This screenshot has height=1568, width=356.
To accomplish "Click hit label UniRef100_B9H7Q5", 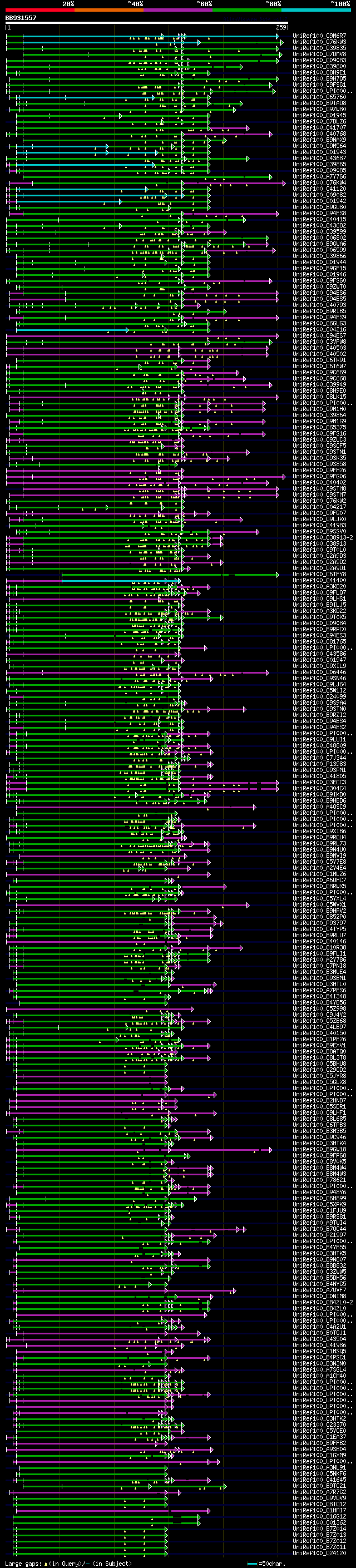I will click(x=319, y=78).
